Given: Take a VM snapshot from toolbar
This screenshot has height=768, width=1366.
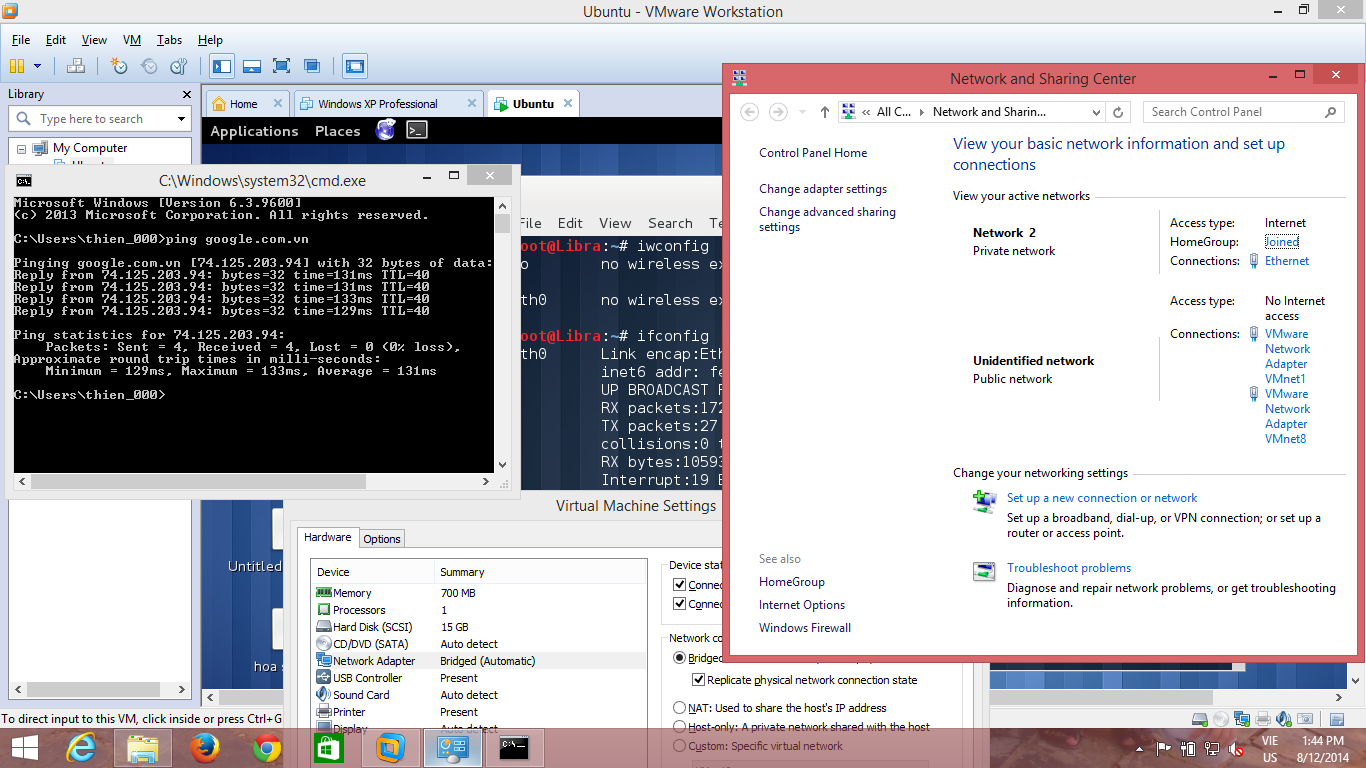Looking at the screenshot, I should click(x=119, y=66).
